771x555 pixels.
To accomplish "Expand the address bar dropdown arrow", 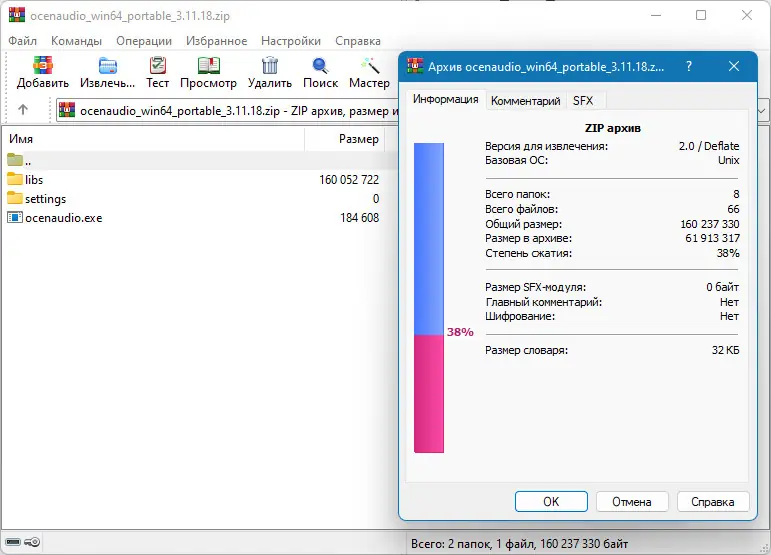I will click(x=761, y=110).
